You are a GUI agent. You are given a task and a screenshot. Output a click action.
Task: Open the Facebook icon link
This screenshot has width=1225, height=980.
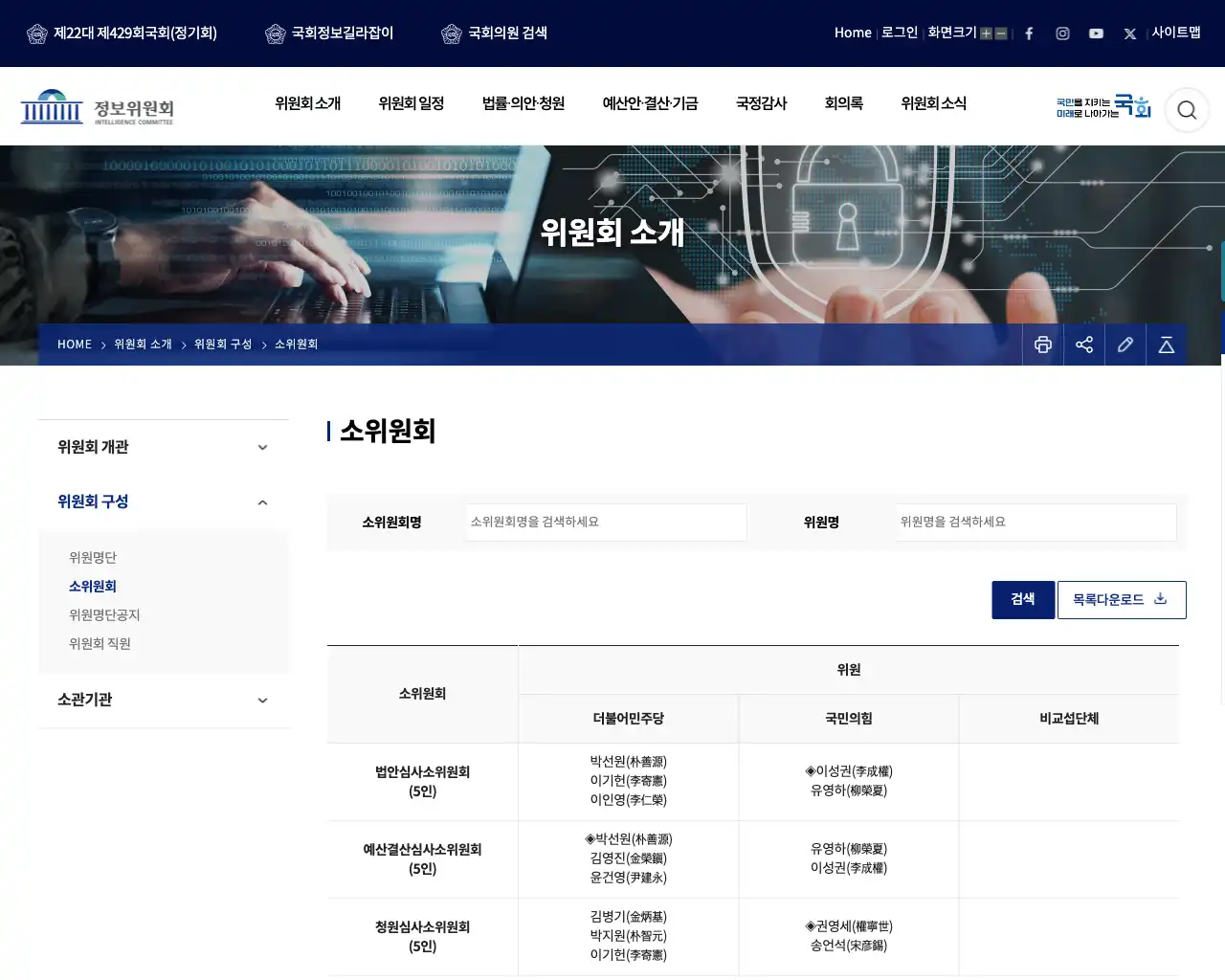1029,33
